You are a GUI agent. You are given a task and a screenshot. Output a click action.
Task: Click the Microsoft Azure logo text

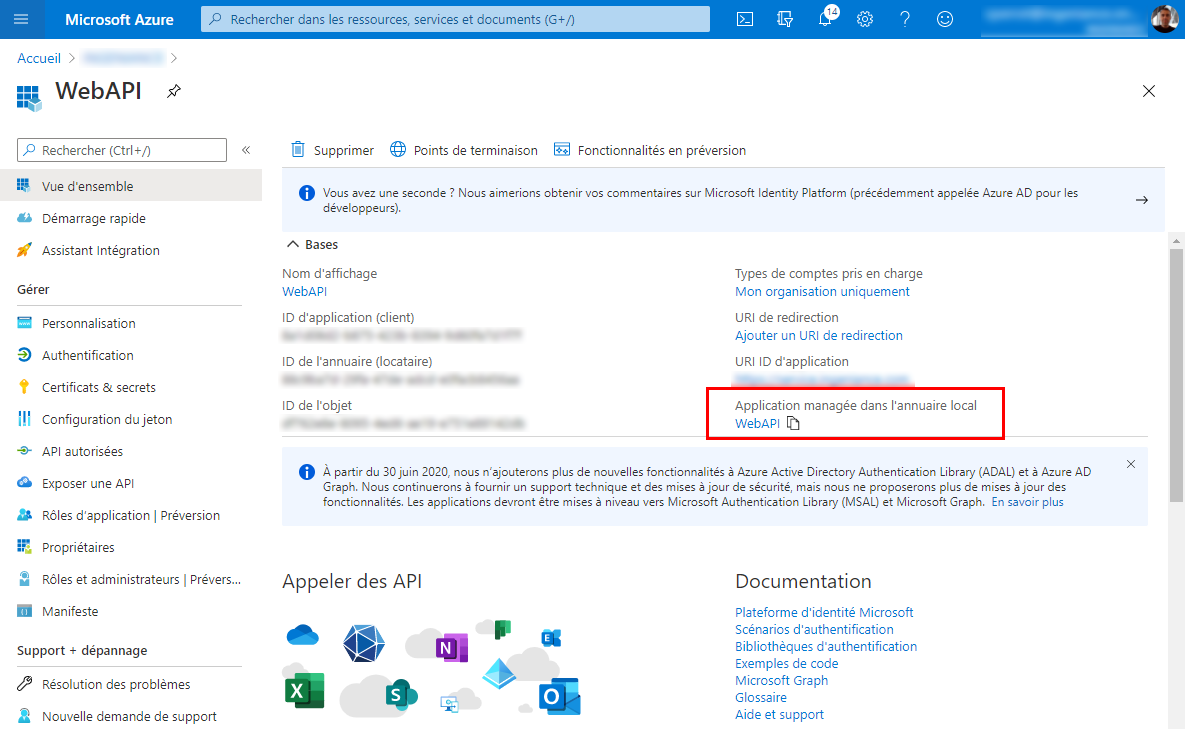119,20
